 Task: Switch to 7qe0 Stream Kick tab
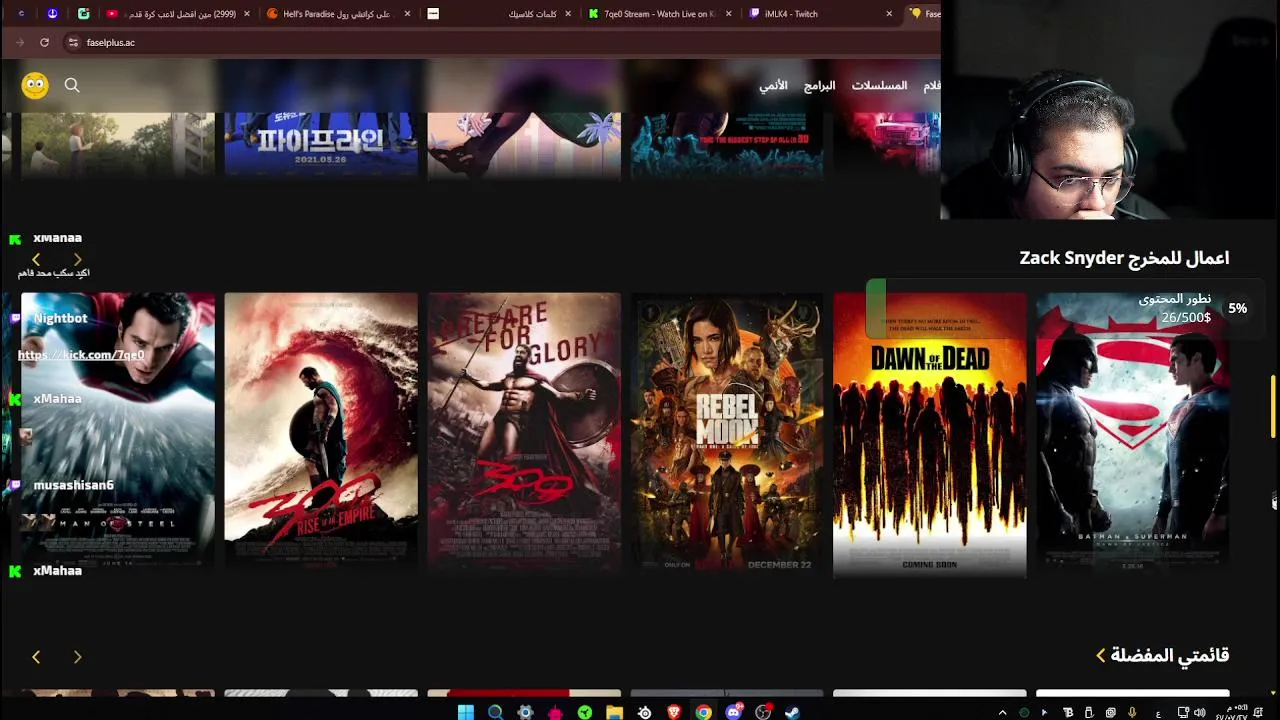tap(660, 14)
